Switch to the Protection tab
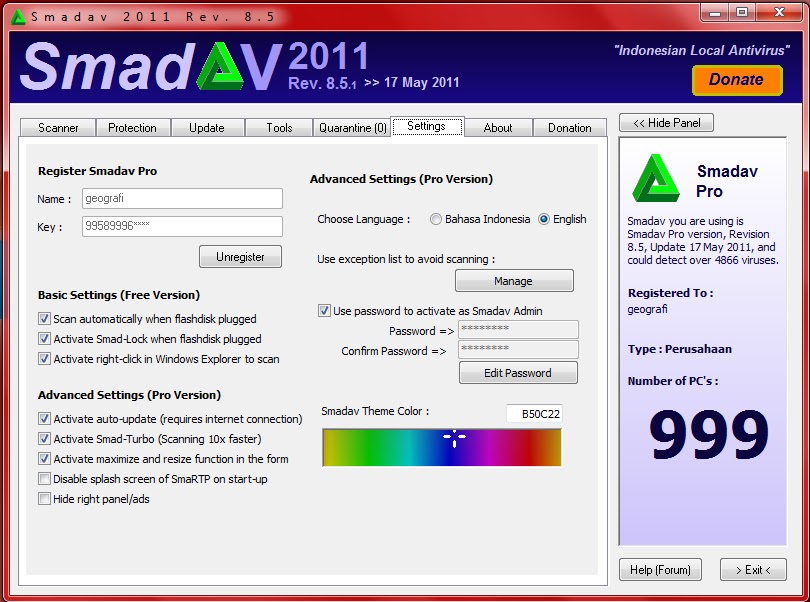Image resolution: width=810 pixels, height=602 pixels. [x=132, y=128]
